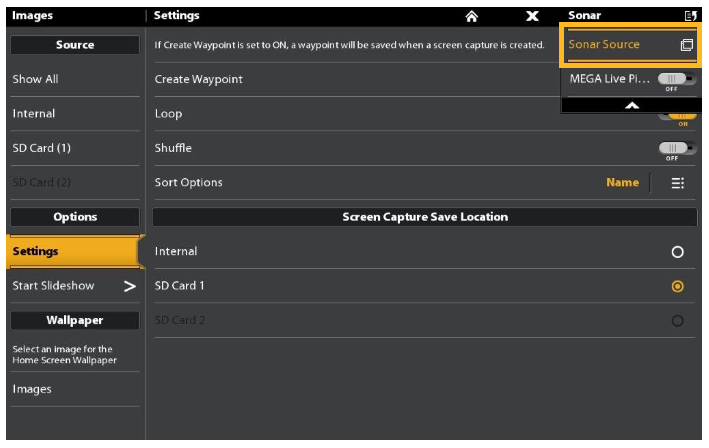The width and height of the screenshot is (709, 448).
Task: Click the X close icon in Settings header
Action: click(533, 15)
